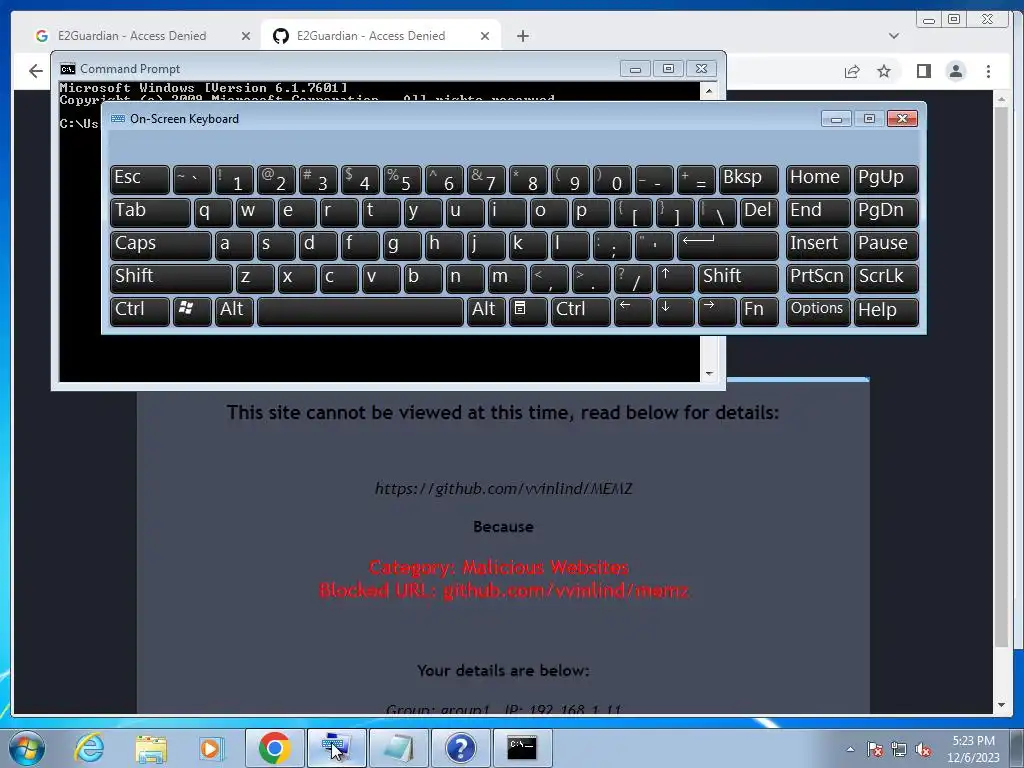Click the muted volume tray icon
The image size is (1024, 768).
[923, 749]
